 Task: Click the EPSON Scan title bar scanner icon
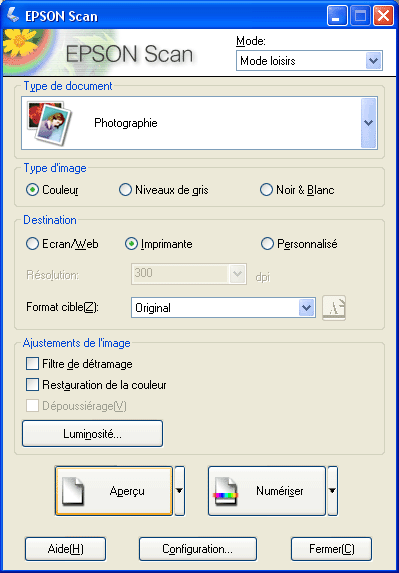[x=14, y=15]
